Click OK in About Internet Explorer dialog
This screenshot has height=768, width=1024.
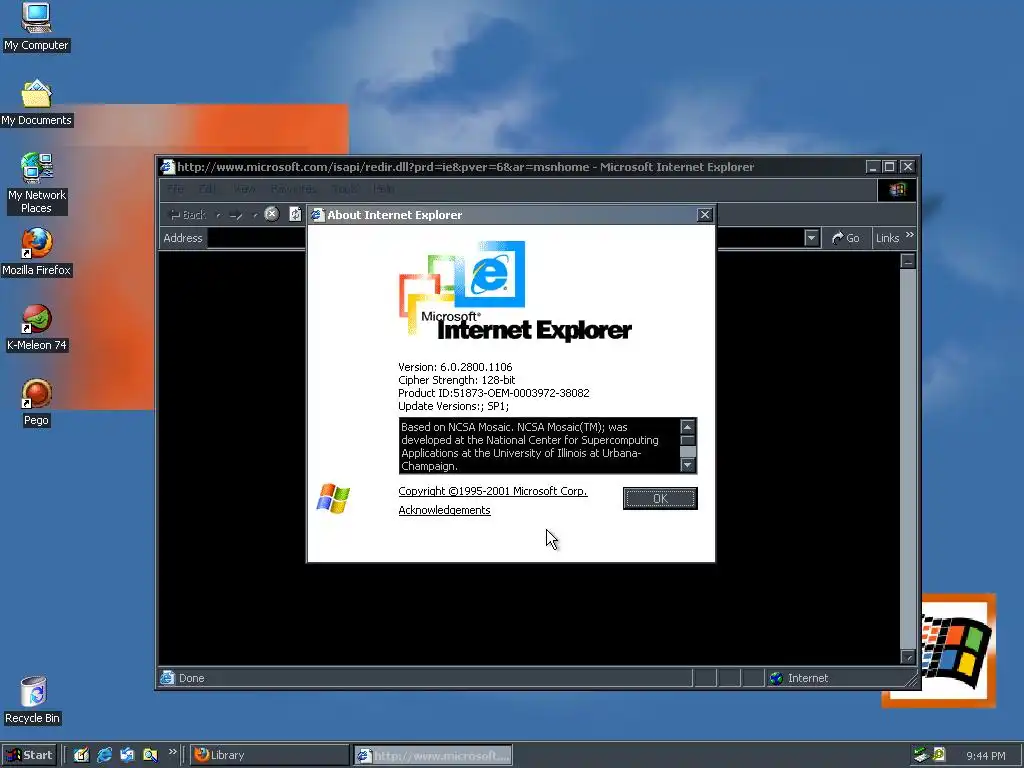pos(660,498)
